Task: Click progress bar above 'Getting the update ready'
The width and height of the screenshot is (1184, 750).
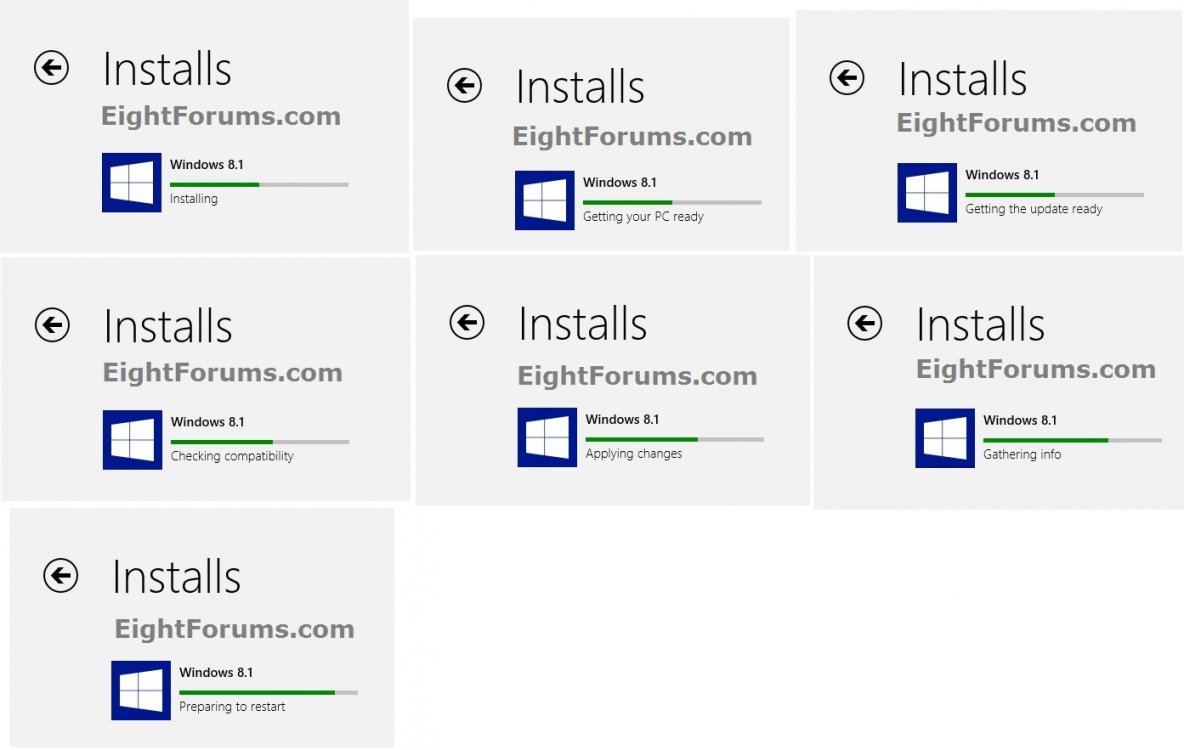Action: (x=1054, y=195)
